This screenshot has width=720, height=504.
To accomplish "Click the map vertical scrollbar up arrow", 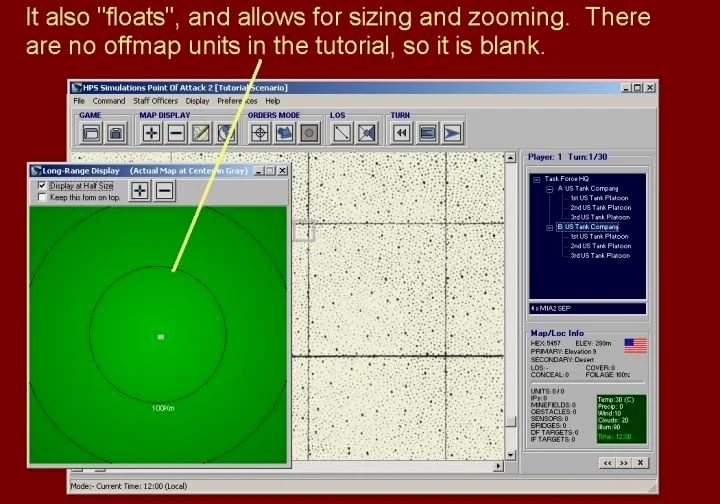I will coord(510,158).
